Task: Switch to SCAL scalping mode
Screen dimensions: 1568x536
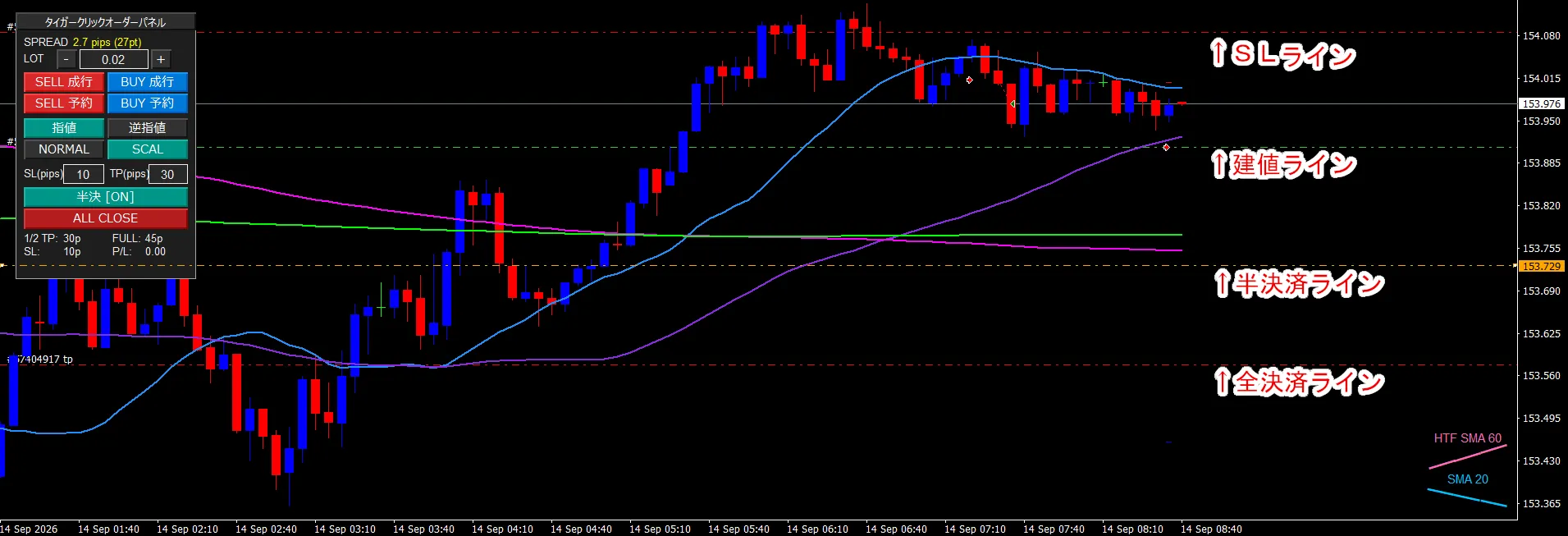Action: [148, 149]
